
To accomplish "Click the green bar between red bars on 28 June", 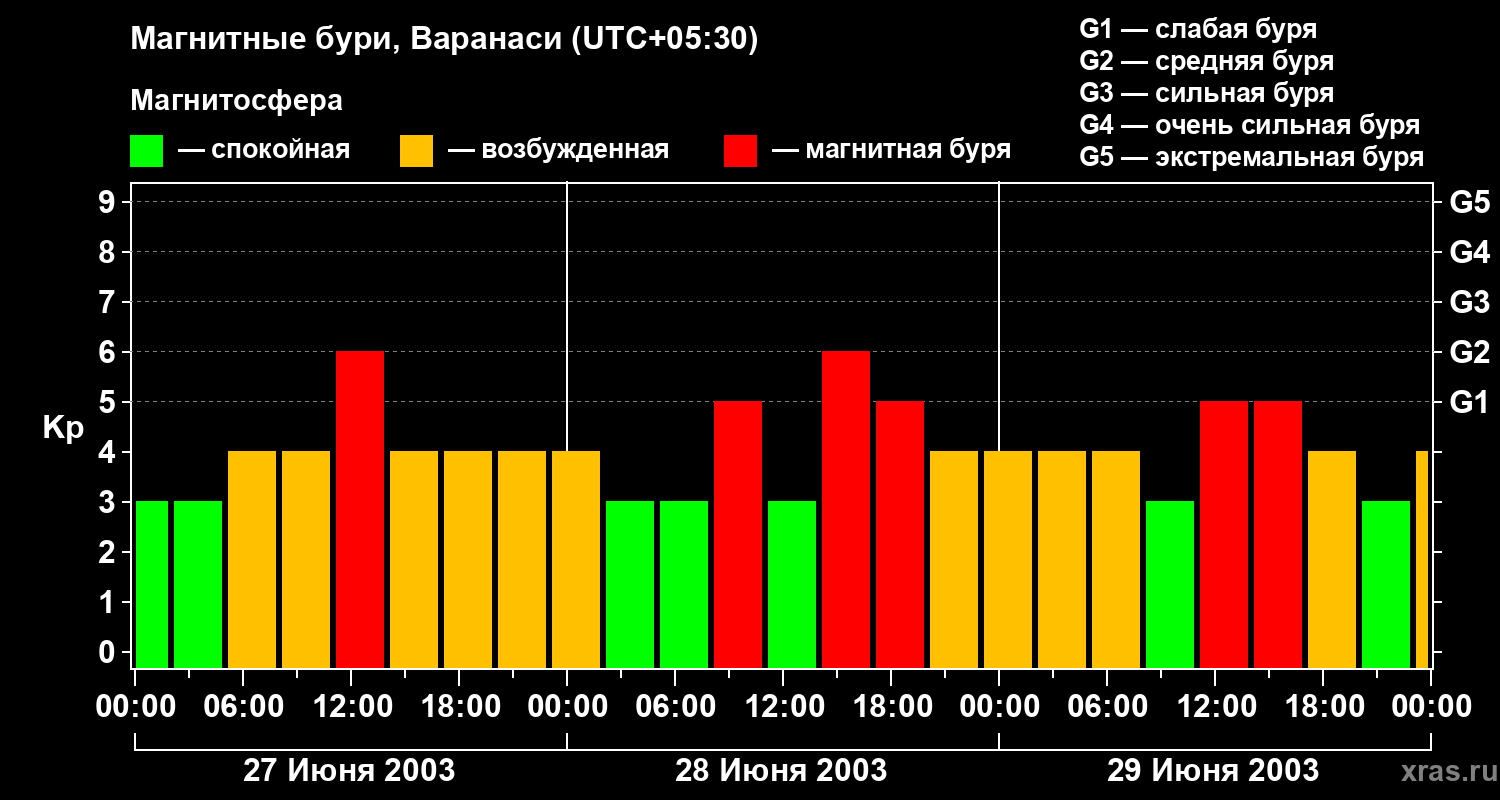I will click(x=792, y=584).
